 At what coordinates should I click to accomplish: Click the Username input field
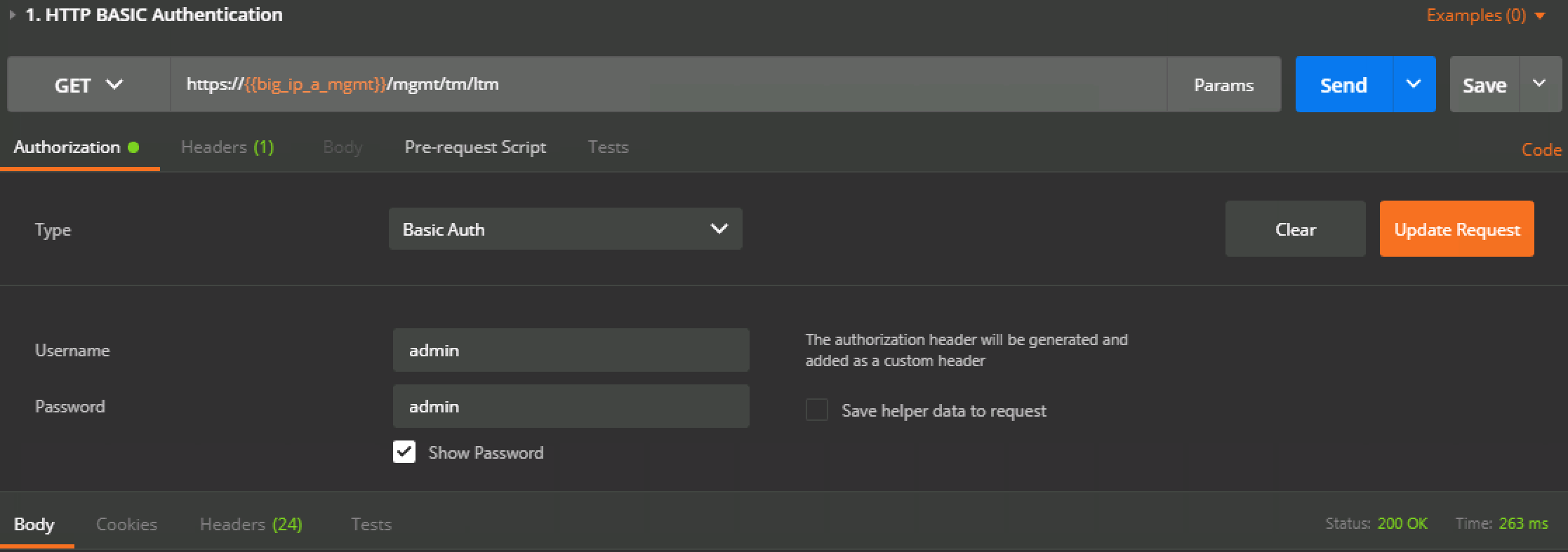571,350
